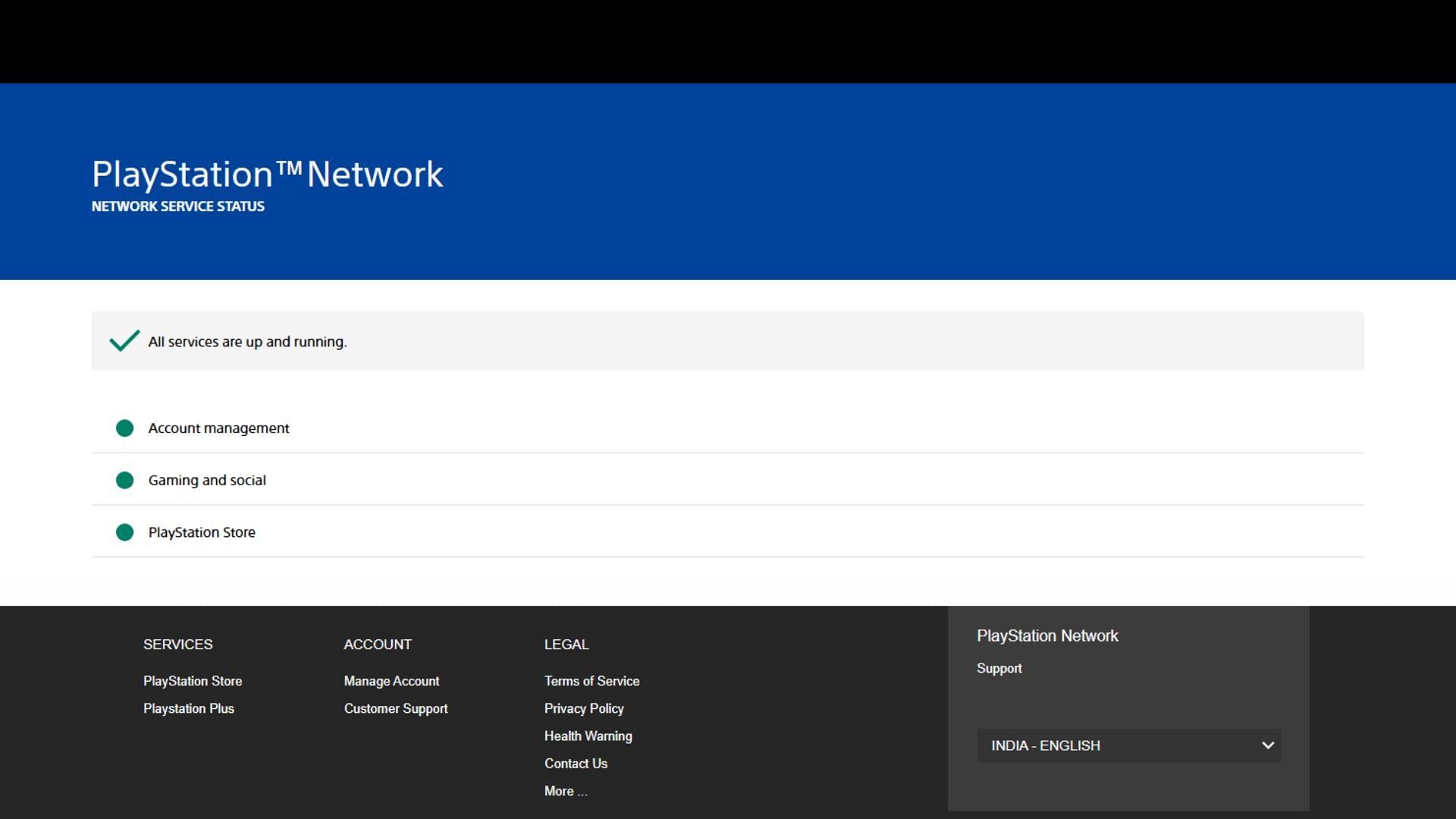This screenshot has height=819, width=1456.
Task: Open Support link under PlayStation Network
Action: point(999,668)
